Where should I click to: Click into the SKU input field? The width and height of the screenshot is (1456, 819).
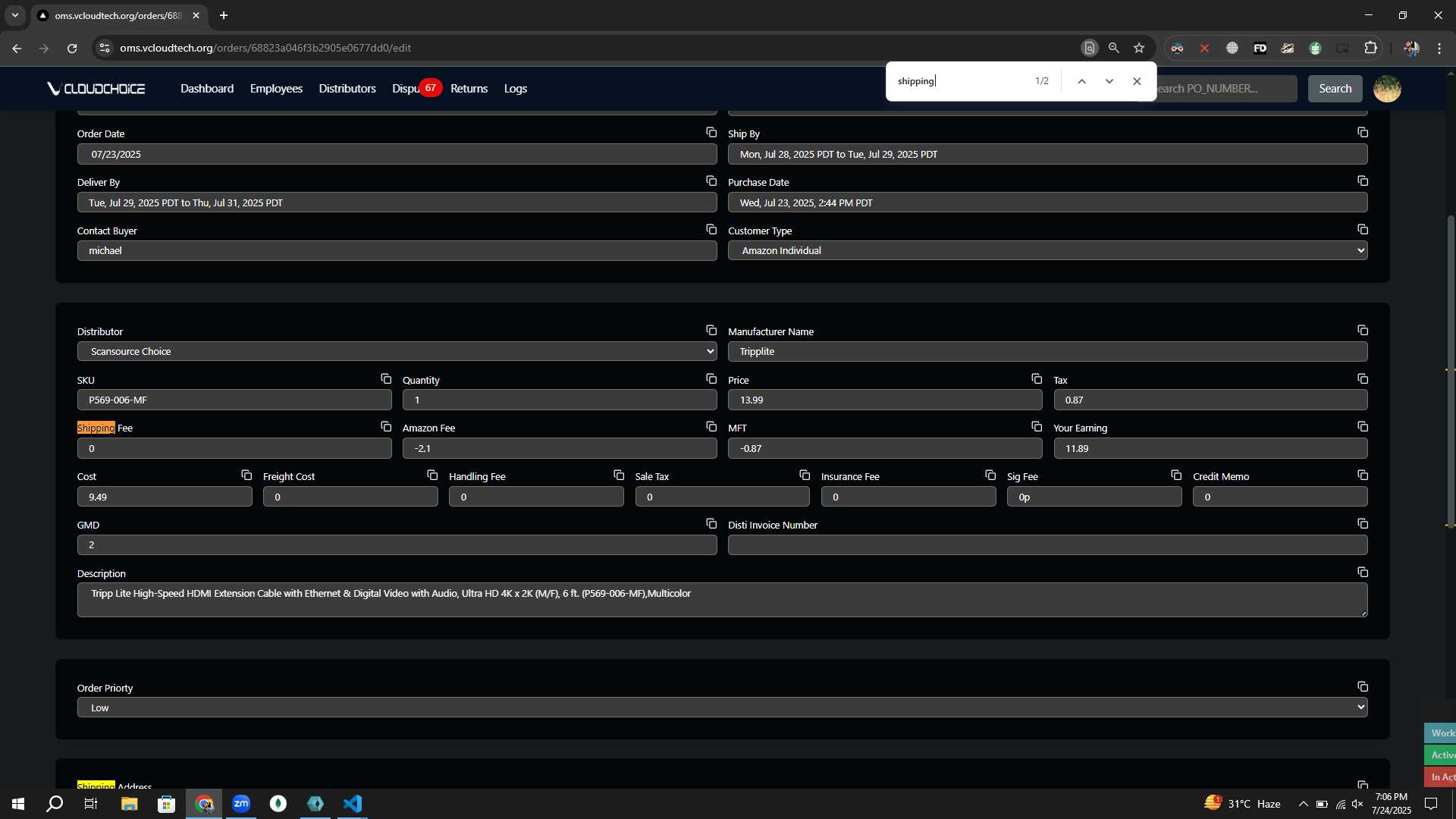[x=234, y=400]
